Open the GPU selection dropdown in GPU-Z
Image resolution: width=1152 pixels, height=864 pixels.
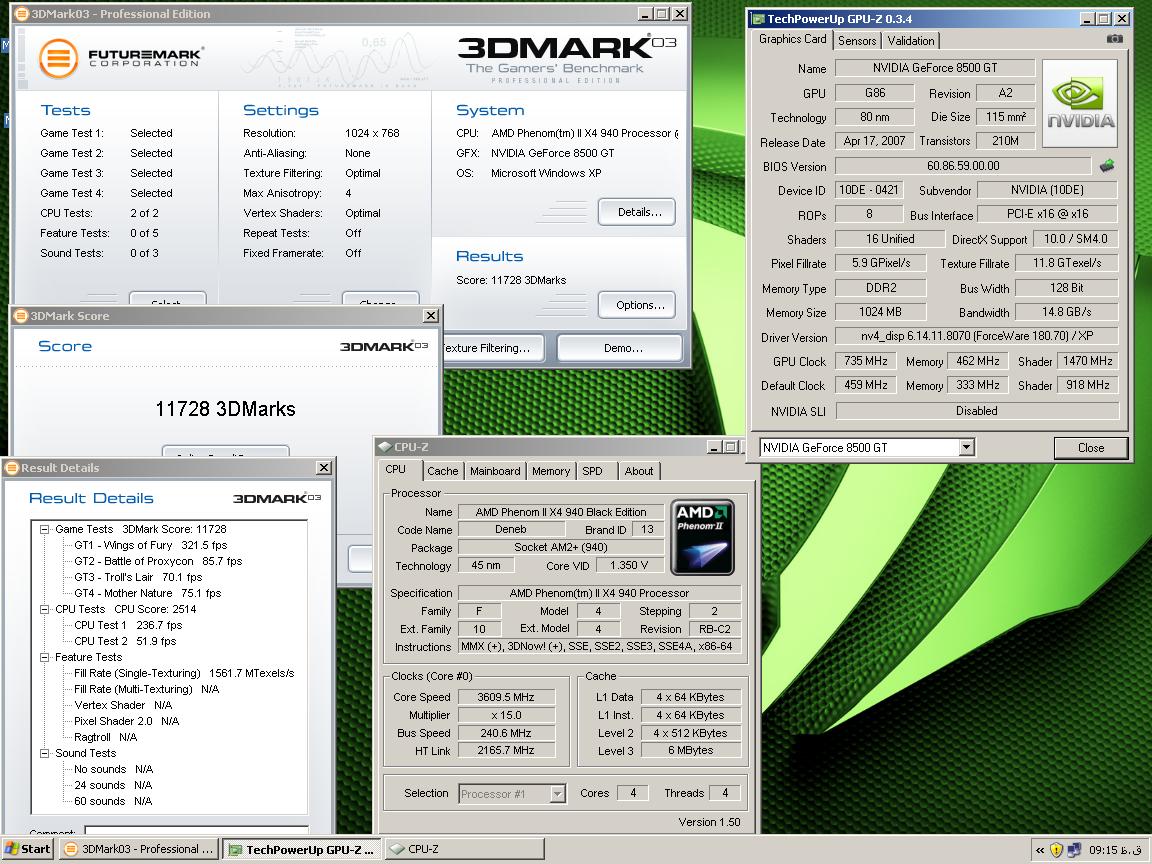(x=967, y=447)
